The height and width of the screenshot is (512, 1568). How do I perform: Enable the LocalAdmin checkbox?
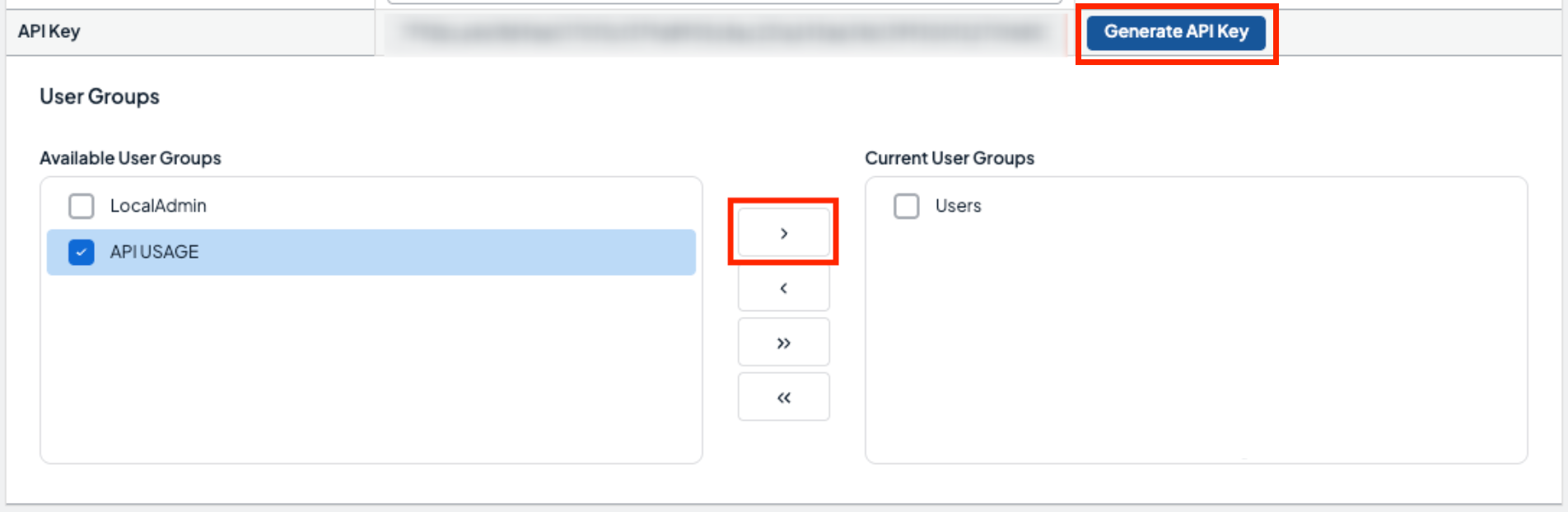pos(82,206)
